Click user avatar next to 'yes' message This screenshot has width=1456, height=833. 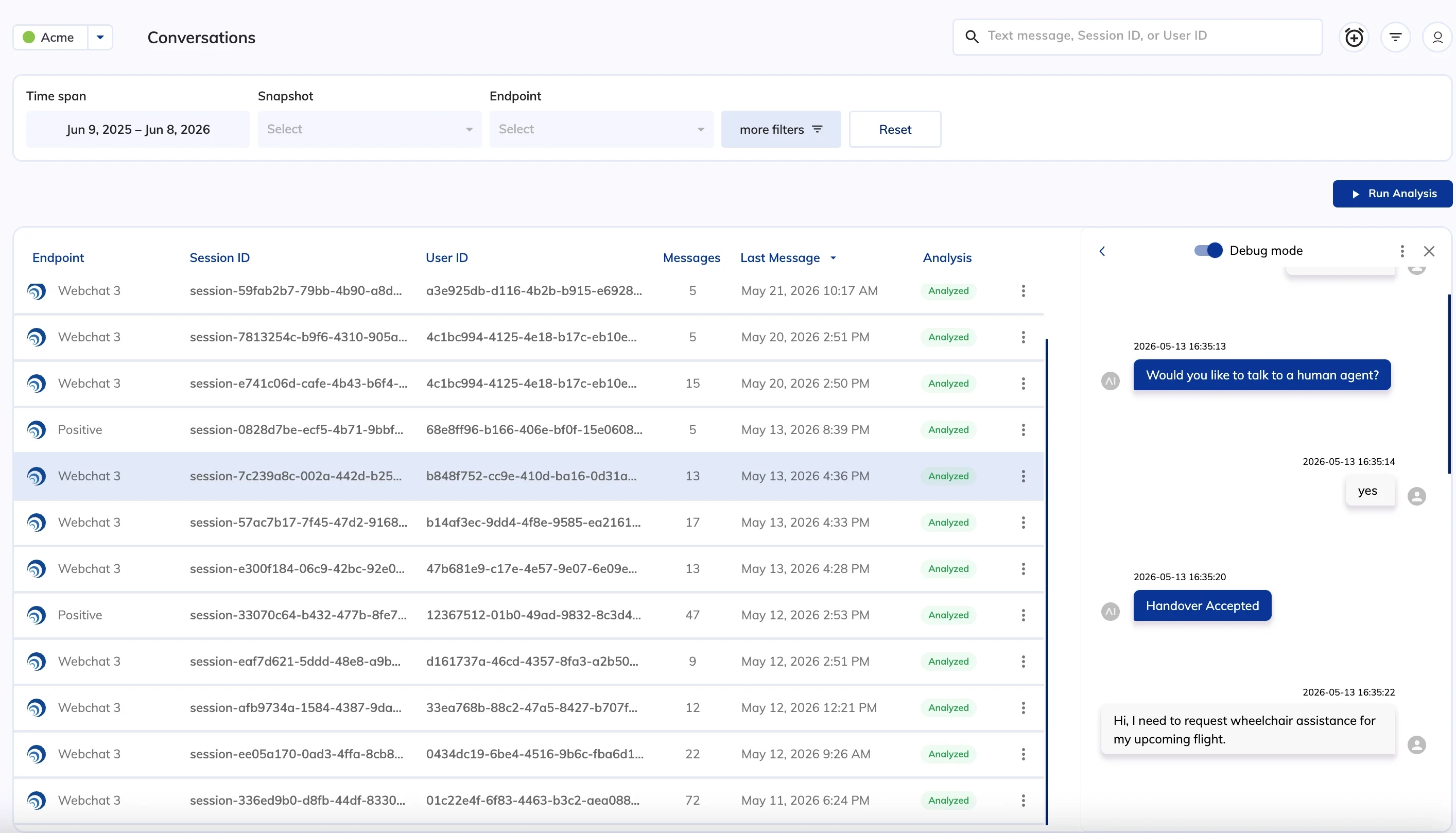coord(1416,497)
